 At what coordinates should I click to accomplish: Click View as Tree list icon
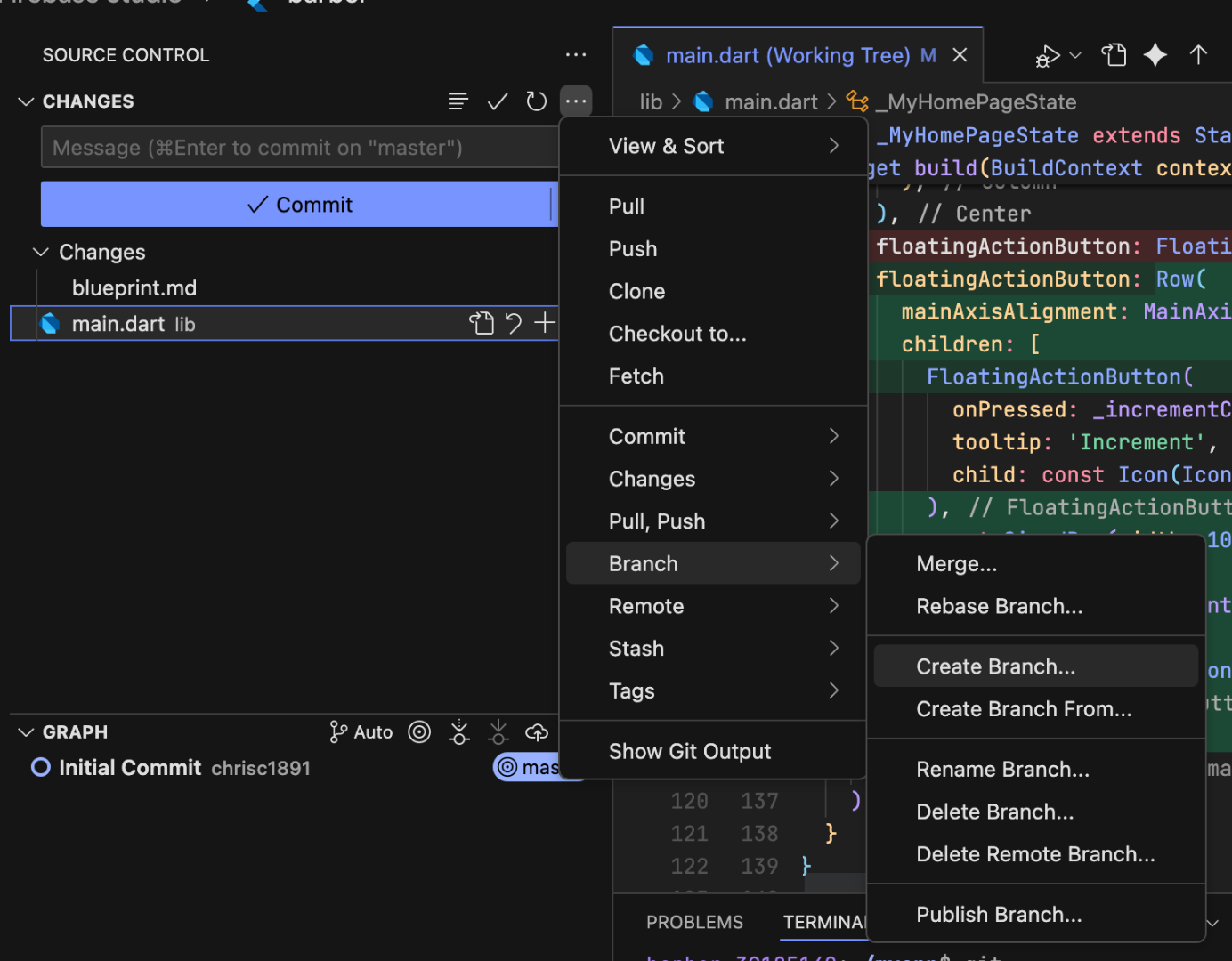click(458, 101)
